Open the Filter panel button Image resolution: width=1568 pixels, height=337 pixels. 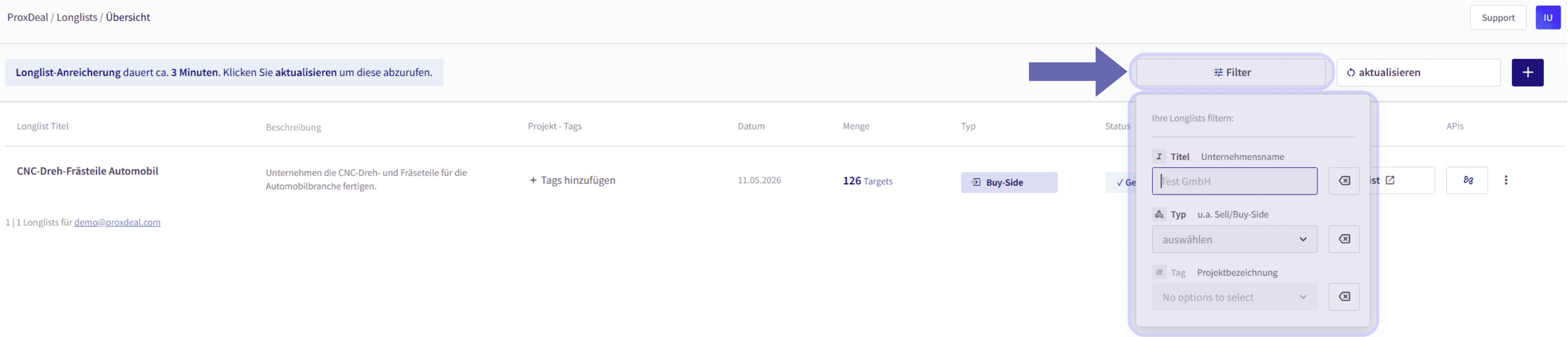(1230, 73)
